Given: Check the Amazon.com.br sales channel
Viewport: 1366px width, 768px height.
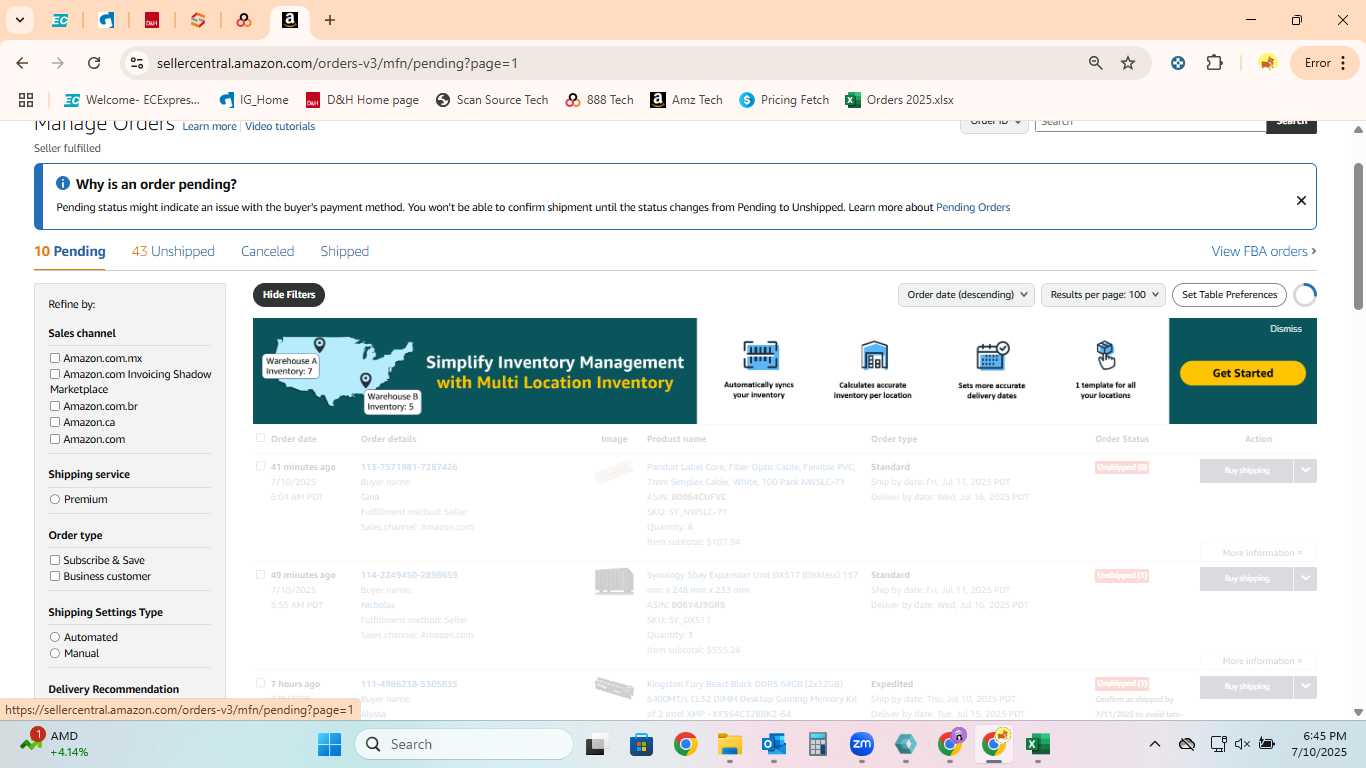Looking at the screenshot, I should [55, 406].
